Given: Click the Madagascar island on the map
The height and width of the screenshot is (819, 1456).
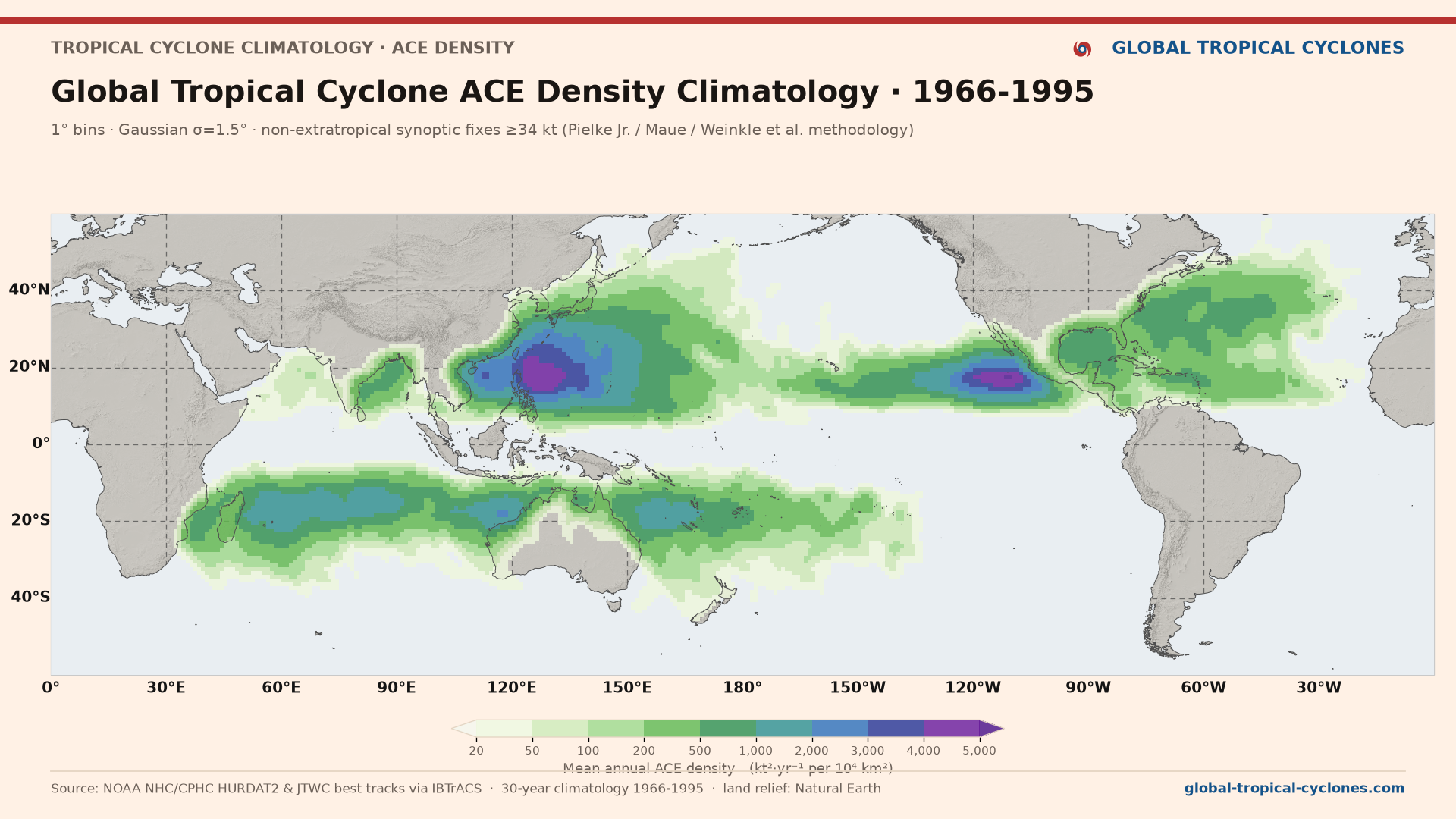Looking at the screenshot, I should pyautogui.click(x=231, y=517).
